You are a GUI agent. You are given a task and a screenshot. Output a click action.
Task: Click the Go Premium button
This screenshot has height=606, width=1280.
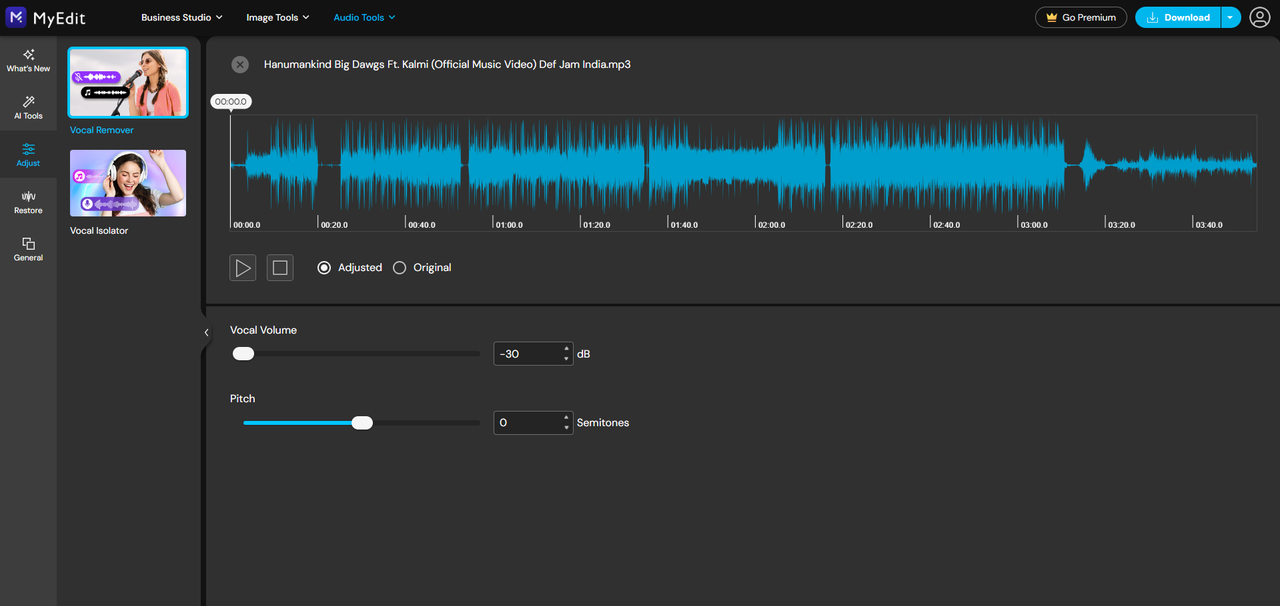coord(1081,17)
